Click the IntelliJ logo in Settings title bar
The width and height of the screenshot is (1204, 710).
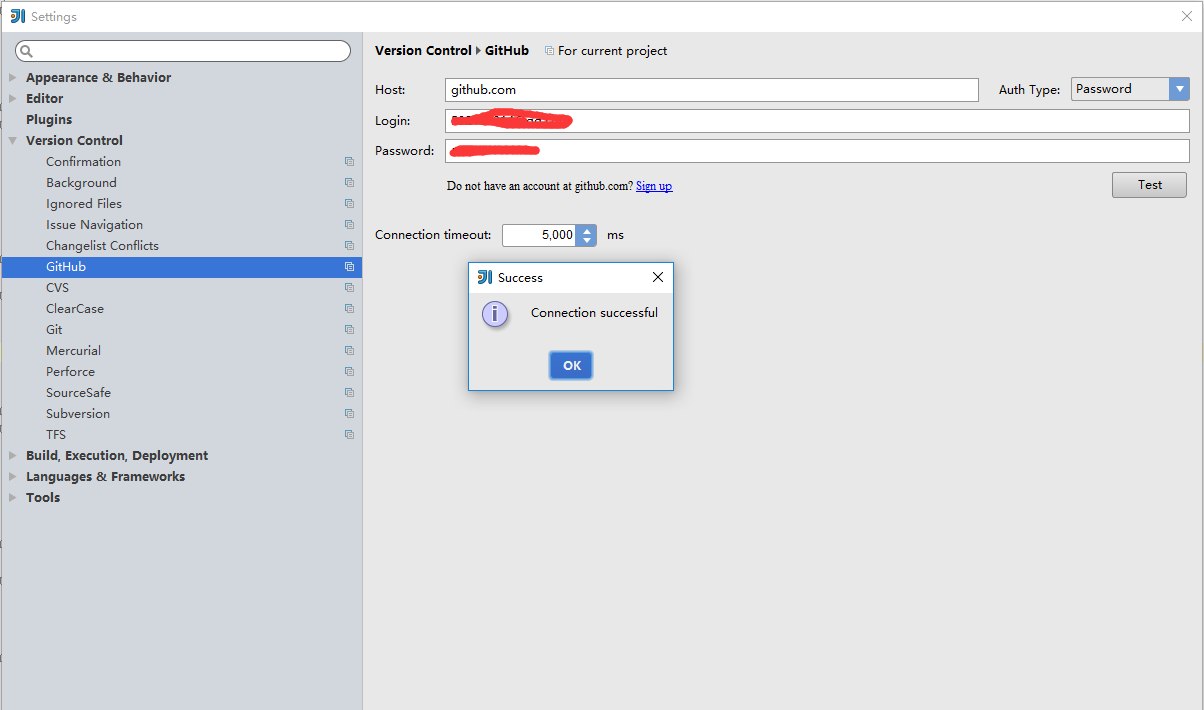pos(17,16)
